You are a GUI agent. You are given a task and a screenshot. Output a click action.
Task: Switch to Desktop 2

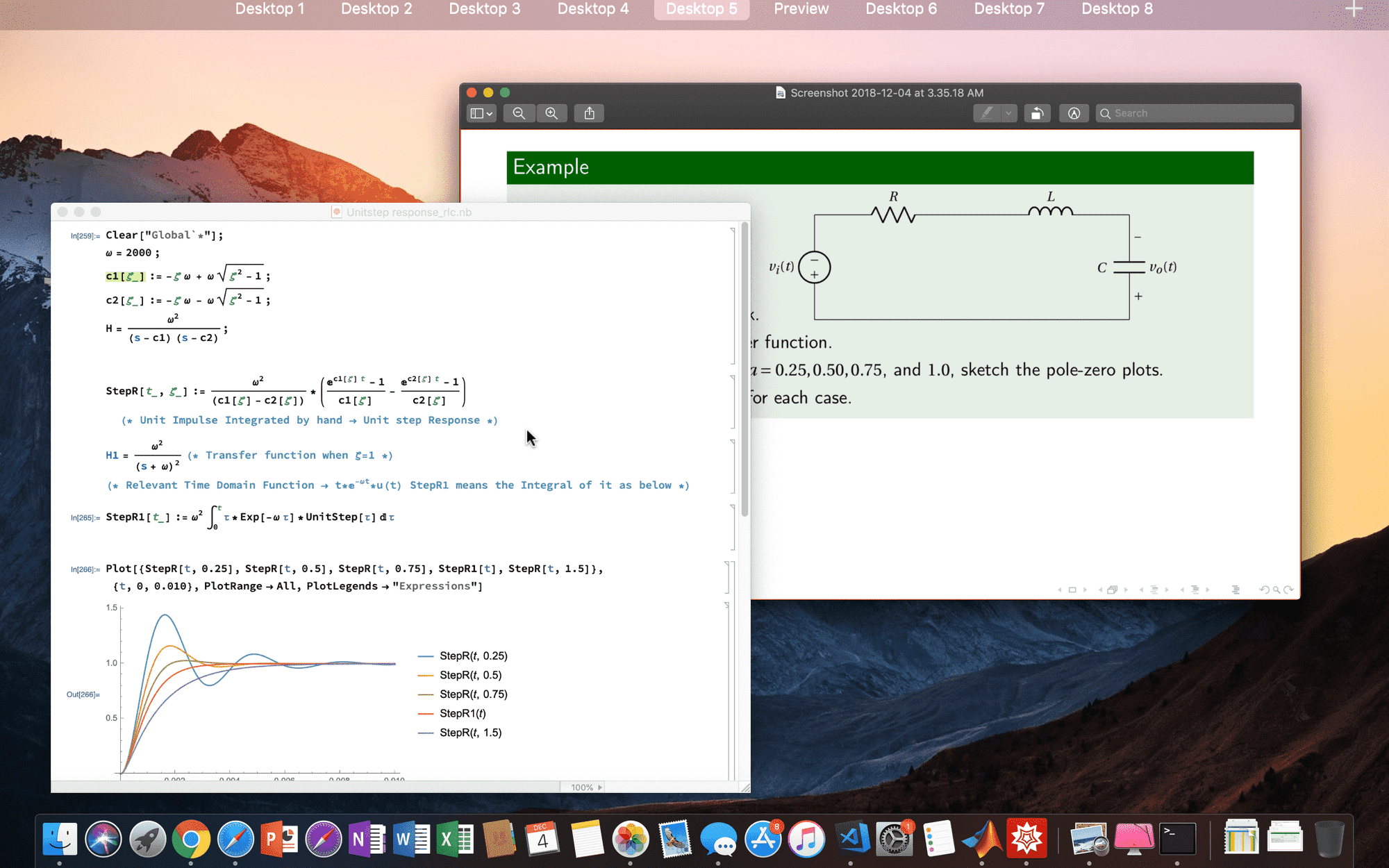coord(376,9)
